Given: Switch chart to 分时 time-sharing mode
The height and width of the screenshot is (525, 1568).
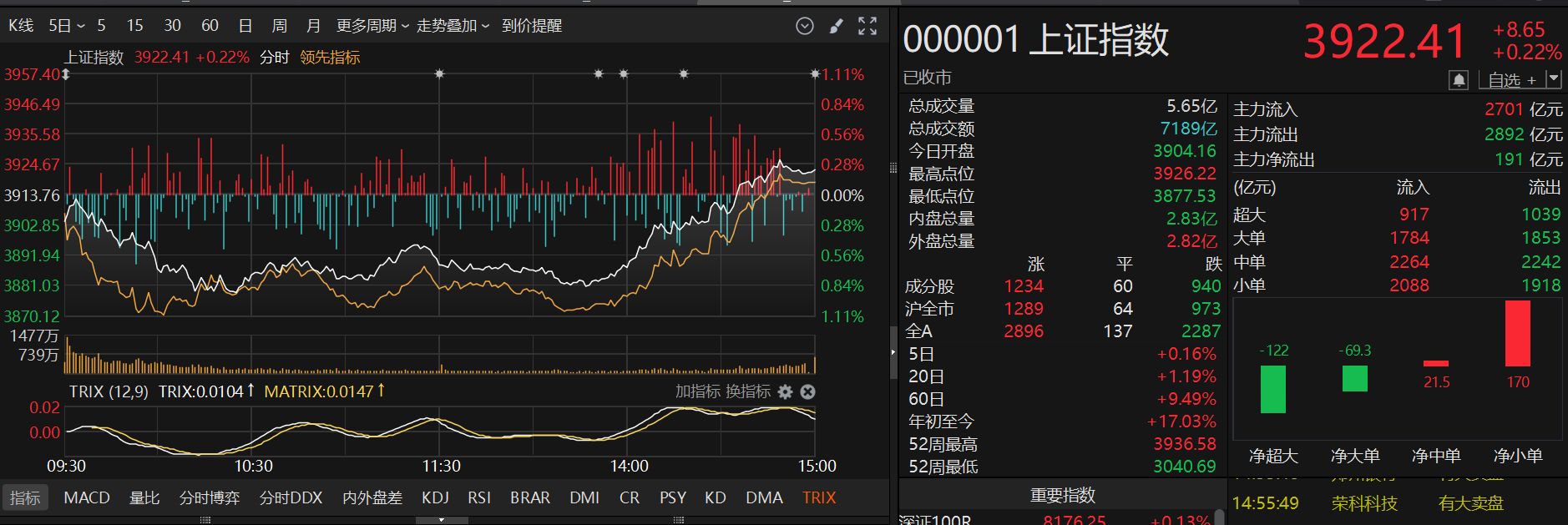Looking at the screenshot, I should point(274,57).
